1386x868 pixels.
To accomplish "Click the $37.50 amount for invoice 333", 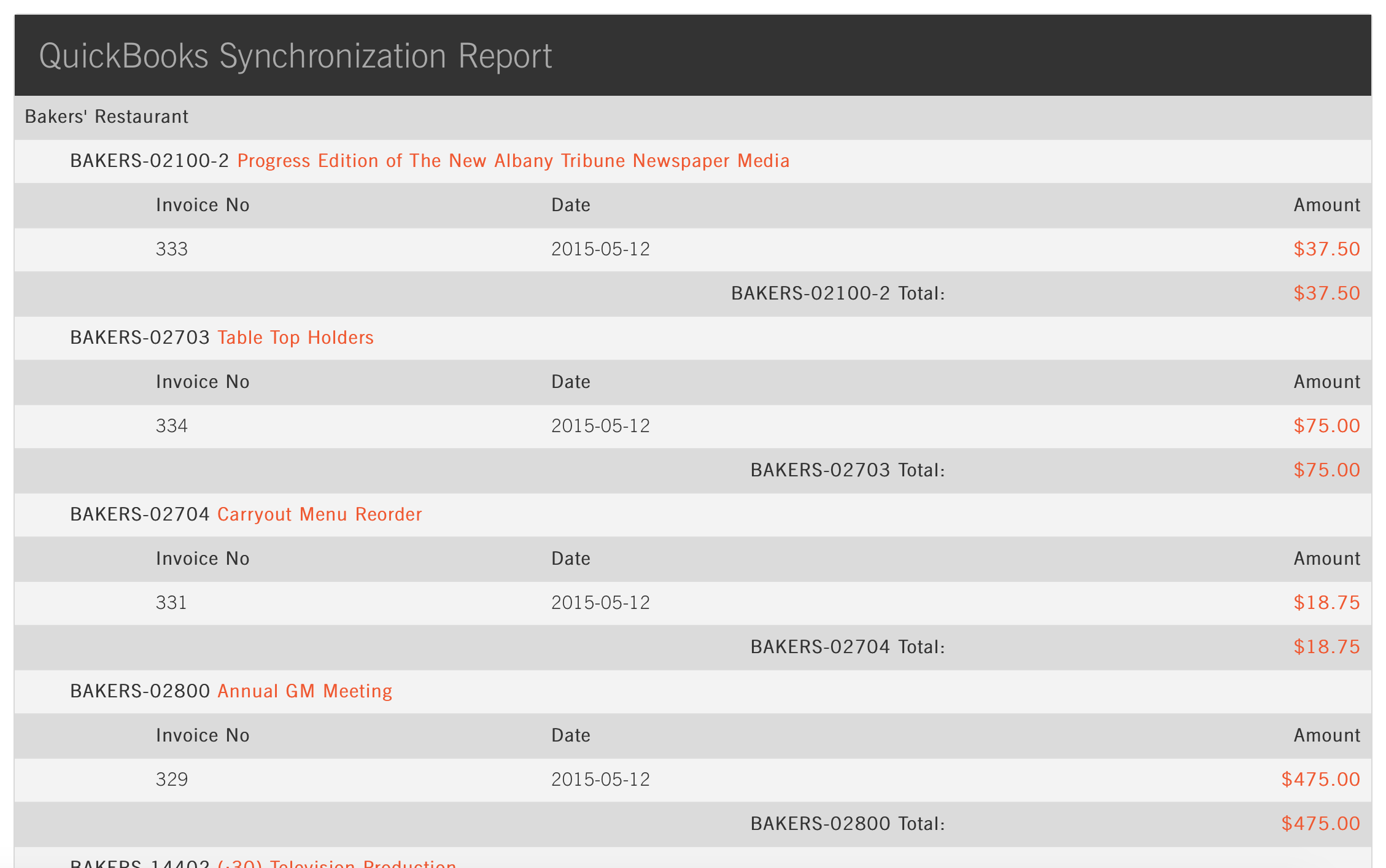I will (1326, 249).
